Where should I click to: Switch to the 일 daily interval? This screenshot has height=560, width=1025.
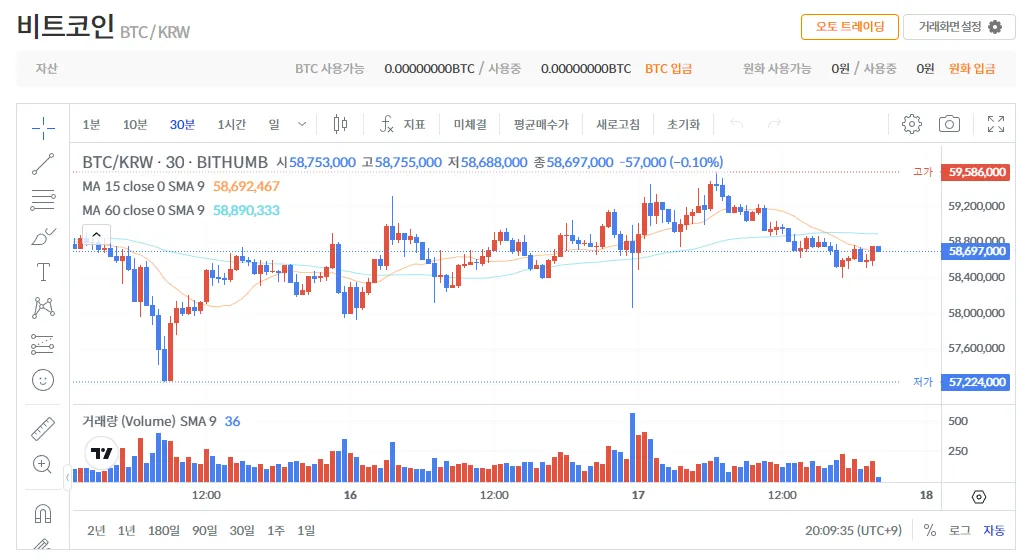point(274,124)
